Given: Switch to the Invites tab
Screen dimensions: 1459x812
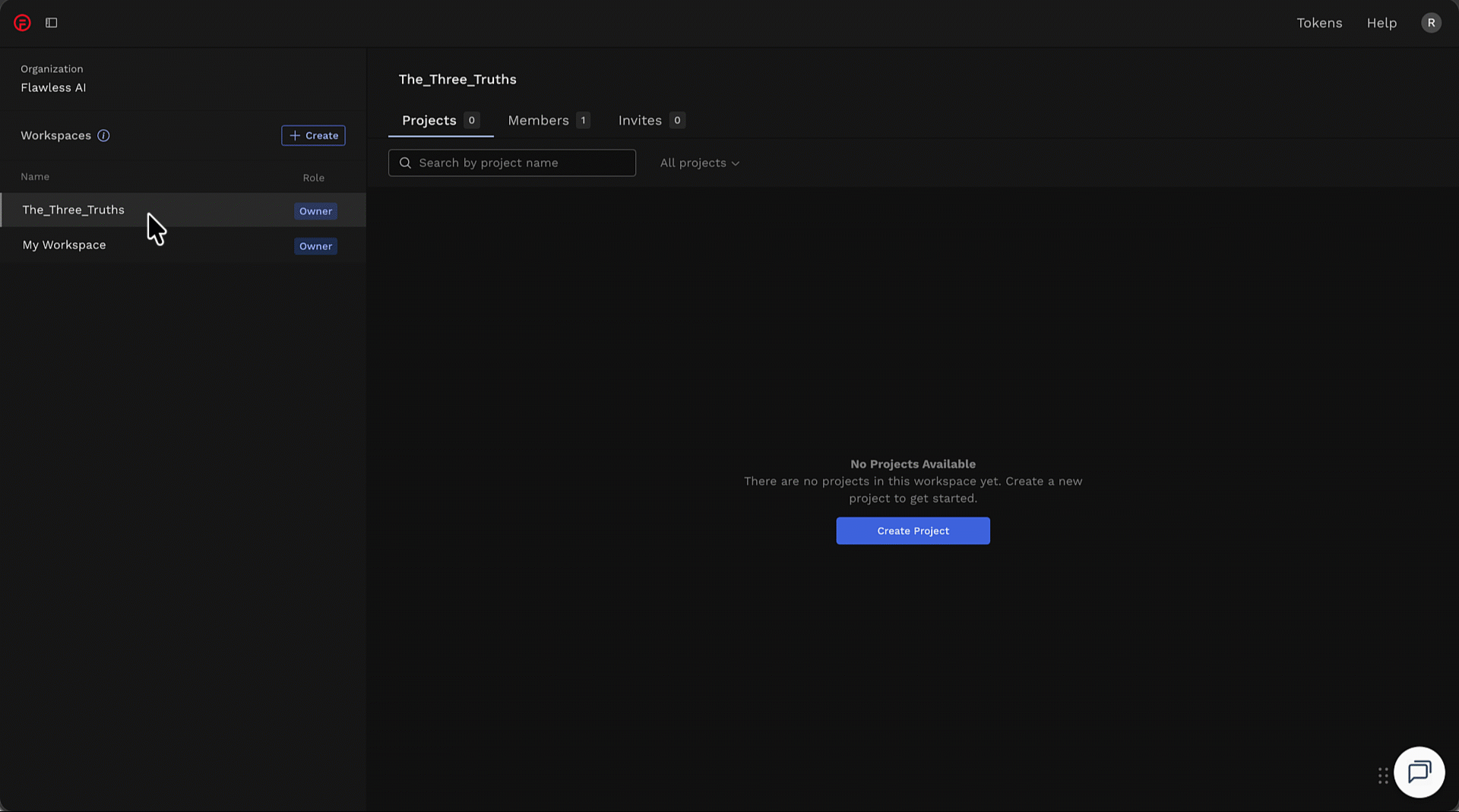Looking at the screenshot, I should [x=651, y=120].
